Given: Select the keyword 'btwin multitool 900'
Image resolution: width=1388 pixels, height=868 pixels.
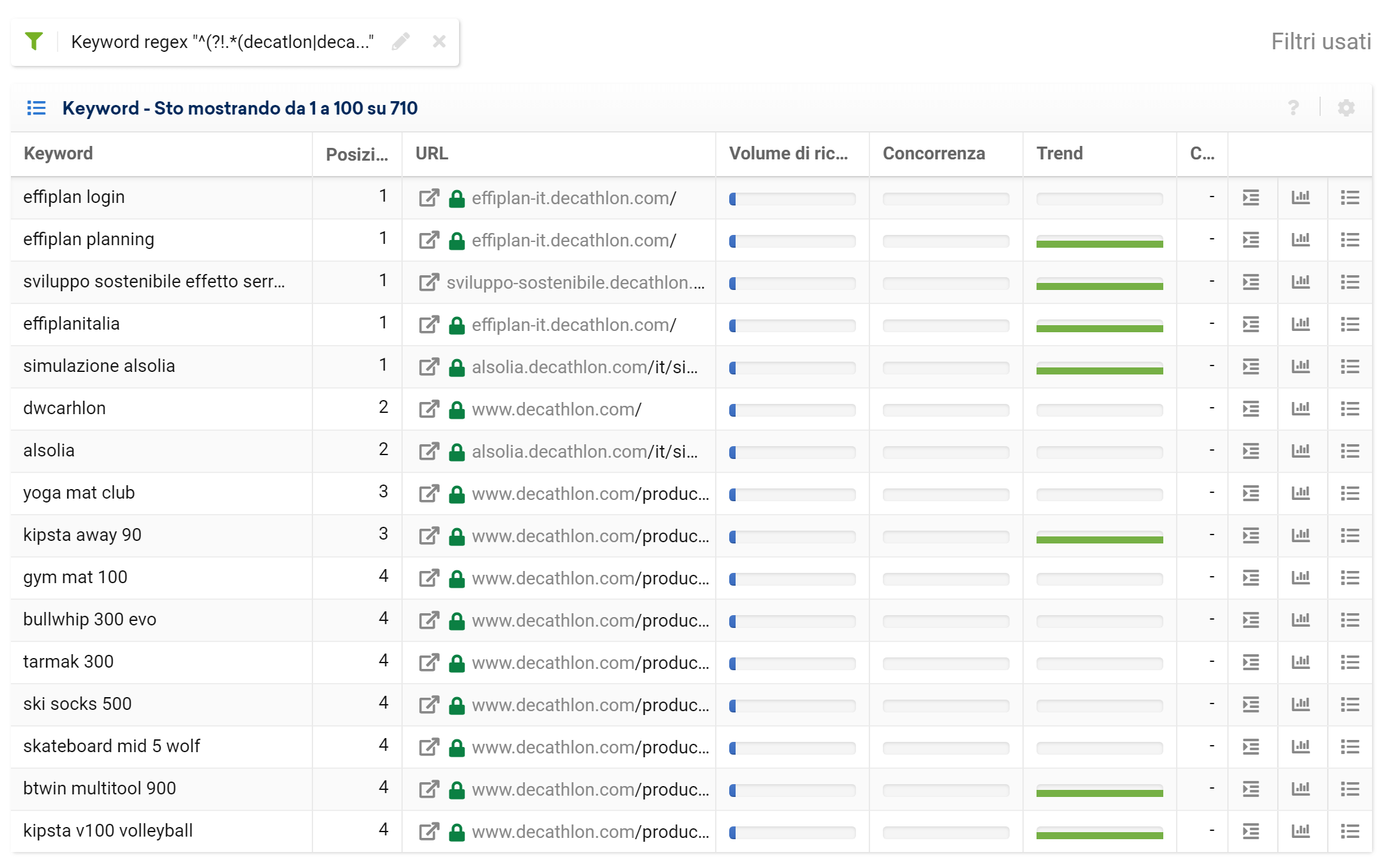Looking at the screenshot, I should 100,789.
